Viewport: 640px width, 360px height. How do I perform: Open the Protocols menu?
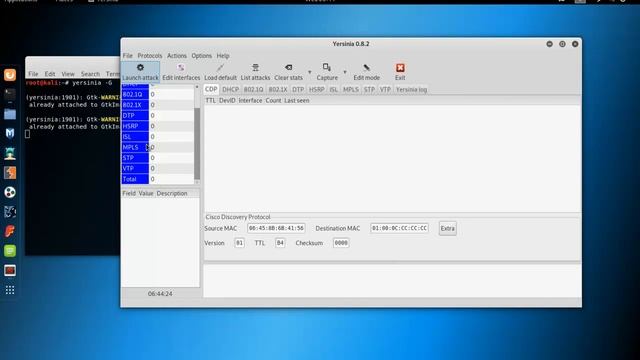click(150, 56)
